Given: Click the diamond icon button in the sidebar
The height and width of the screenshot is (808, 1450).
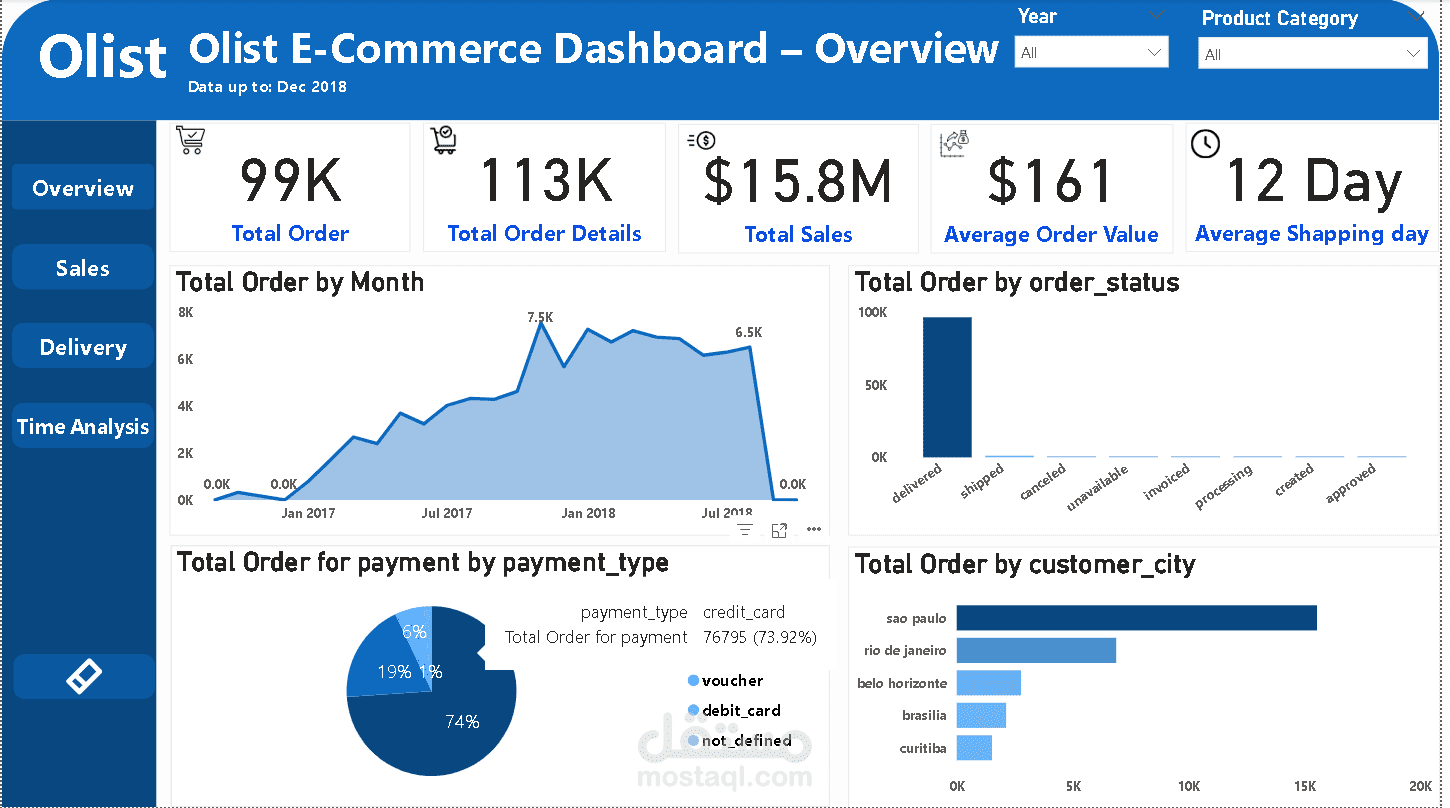Looking at the screenshot, I should 83,677.
